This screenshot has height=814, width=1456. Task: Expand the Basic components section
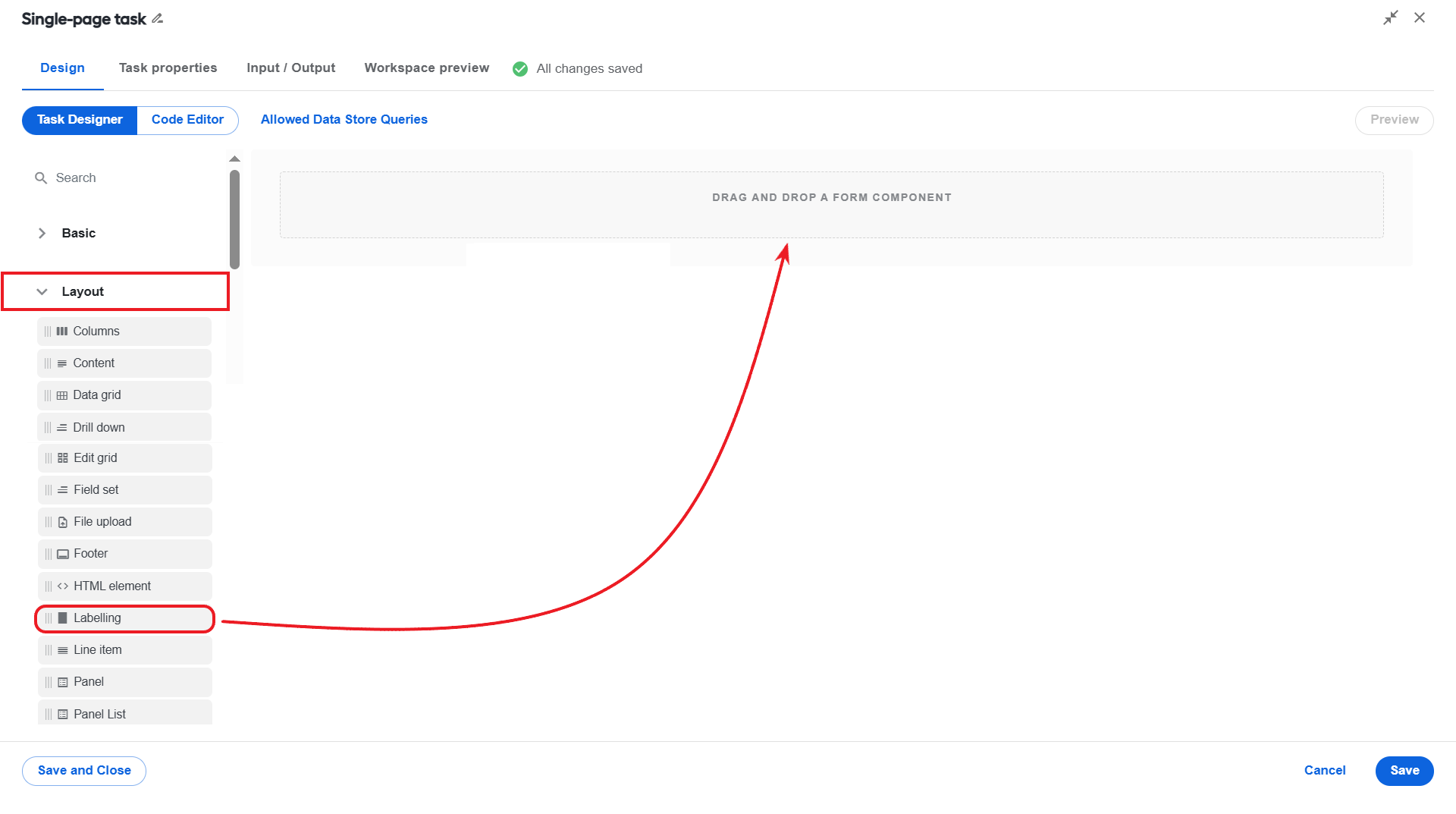42,233
